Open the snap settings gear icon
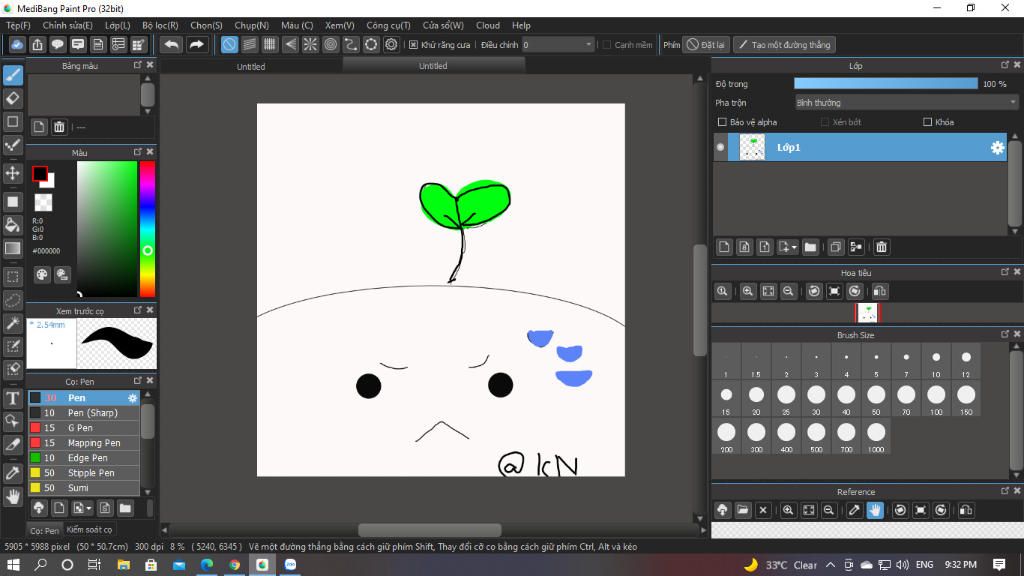 [391, 44]
